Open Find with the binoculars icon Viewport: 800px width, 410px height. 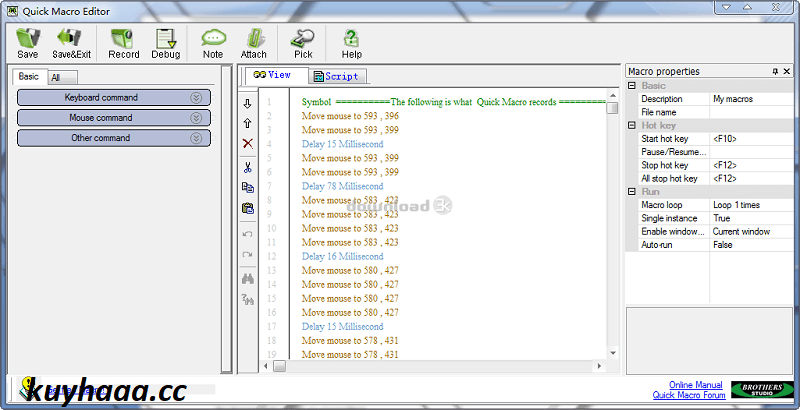tap(247, 279)
